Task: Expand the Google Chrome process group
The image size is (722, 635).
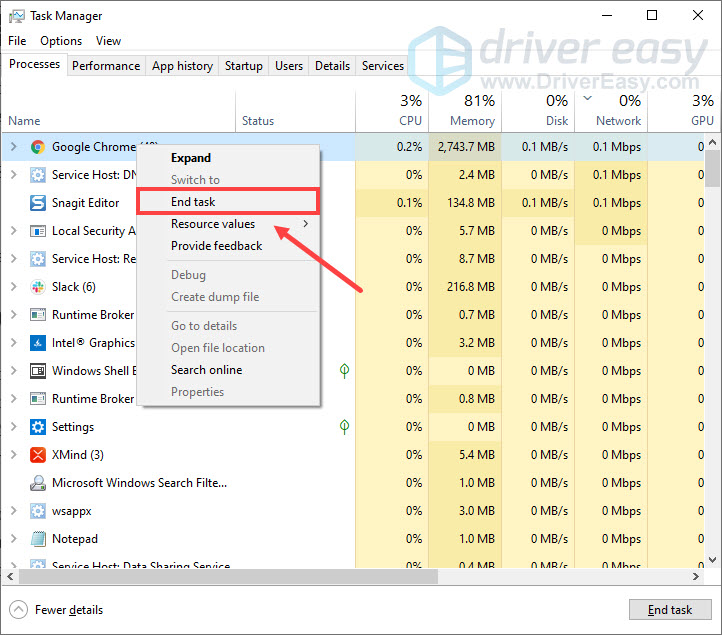Action: [x=13, y=147]
